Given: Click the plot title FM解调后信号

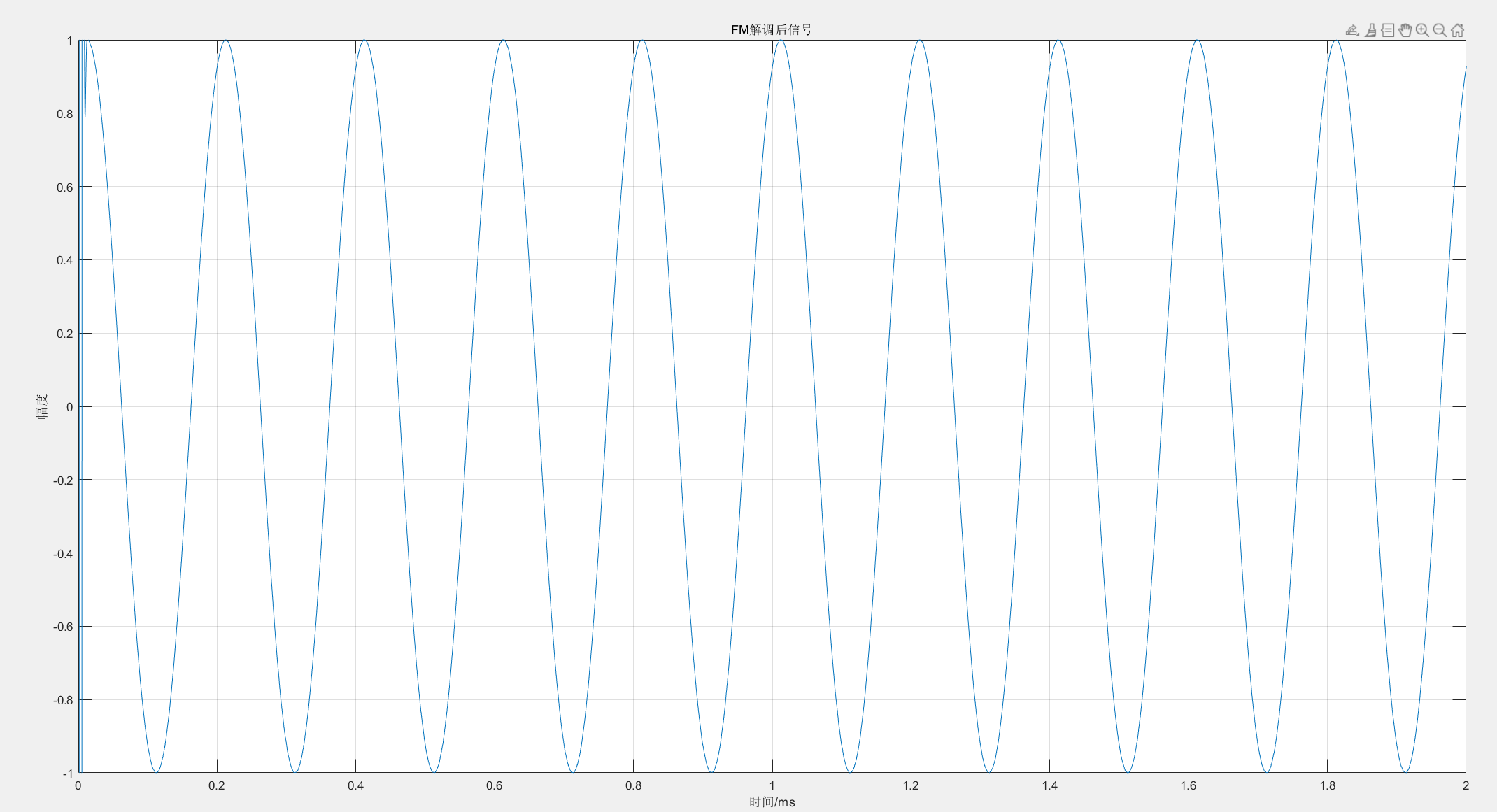Looking at the screenshot, I should click(x=773, y=29).
